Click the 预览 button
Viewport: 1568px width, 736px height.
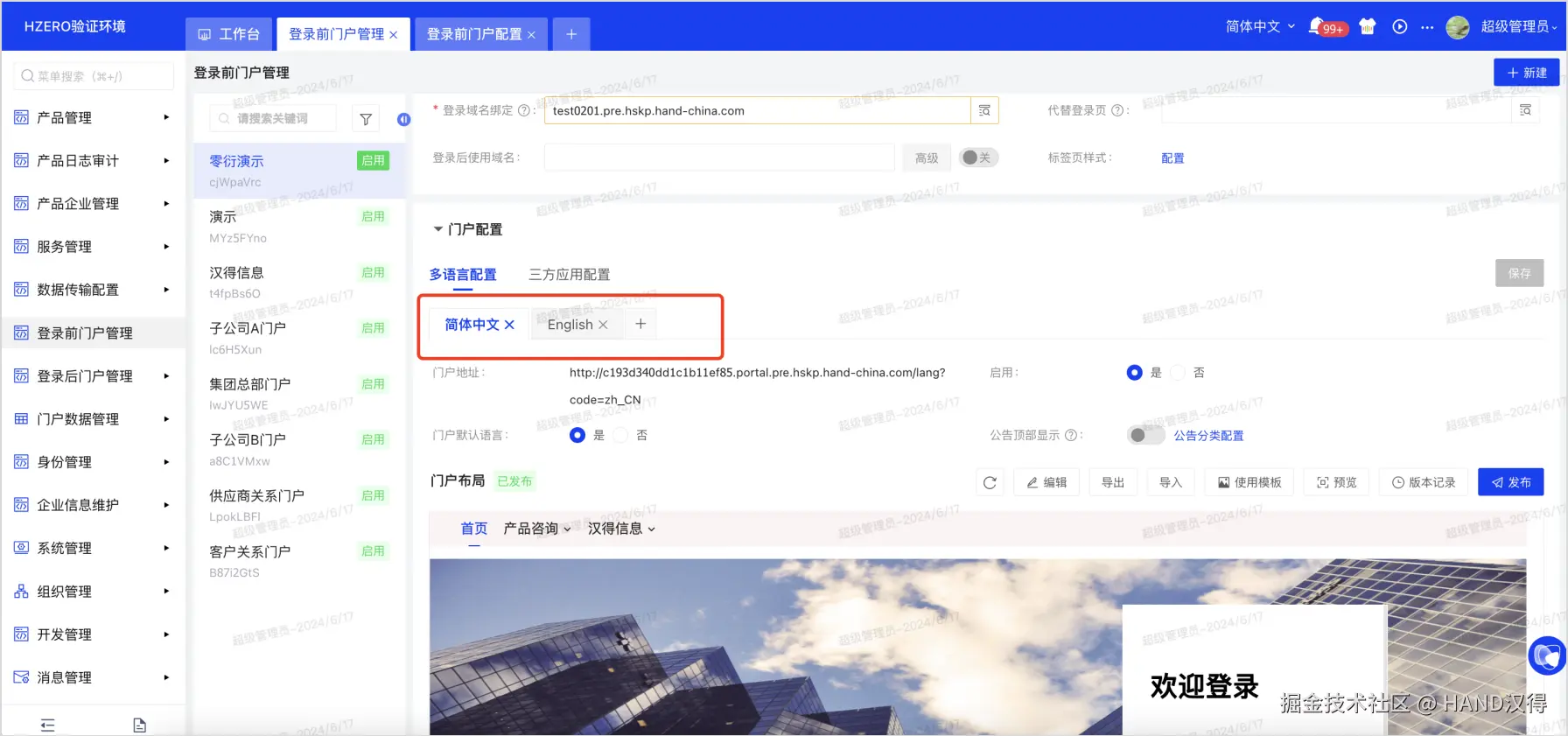1337,482
